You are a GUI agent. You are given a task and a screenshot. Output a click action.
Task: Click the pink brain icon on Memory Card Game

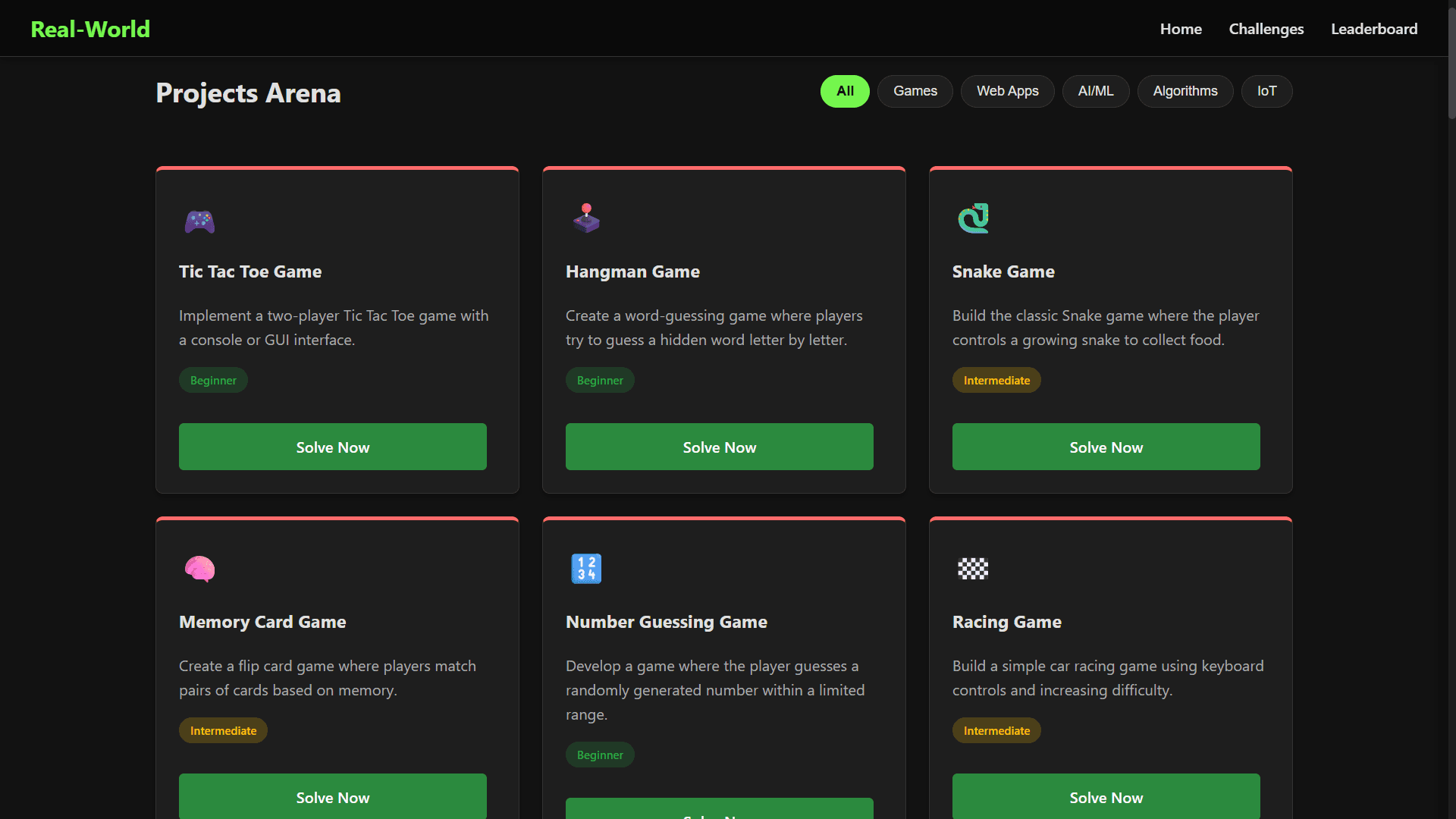[199, 569]
